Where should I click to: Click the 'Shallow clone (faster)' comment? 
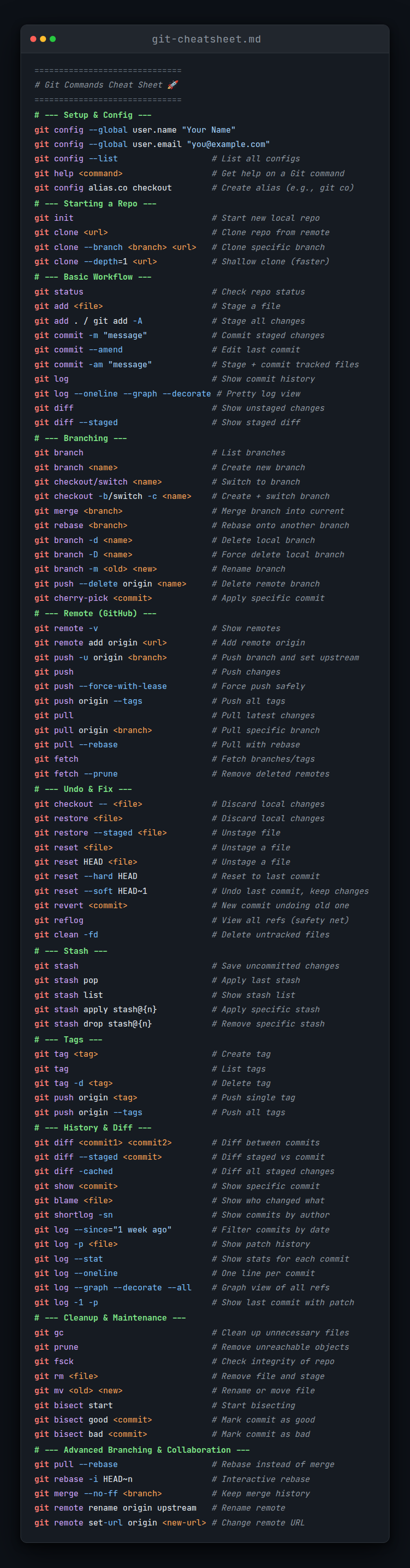[x=275, y=262]
